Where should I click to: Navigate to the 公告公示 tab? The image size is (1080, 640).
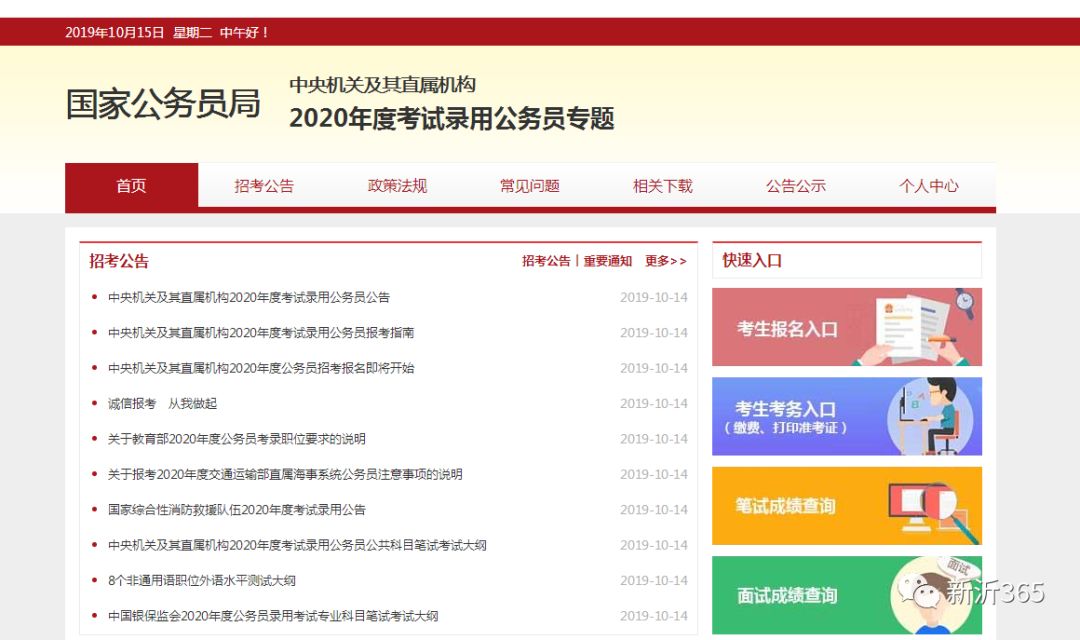[x=796, y=186]
